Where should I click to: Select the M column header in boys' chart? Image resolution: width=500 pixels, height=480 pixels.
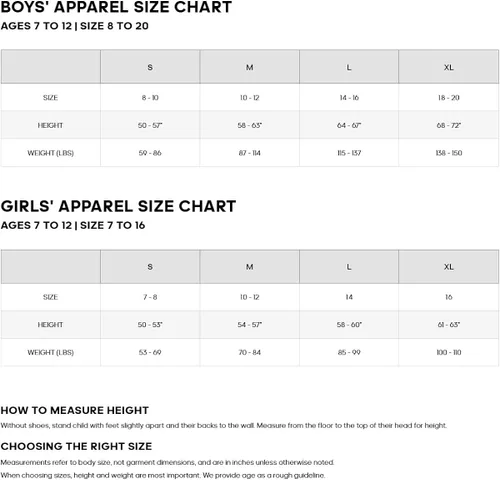point(249,67)
